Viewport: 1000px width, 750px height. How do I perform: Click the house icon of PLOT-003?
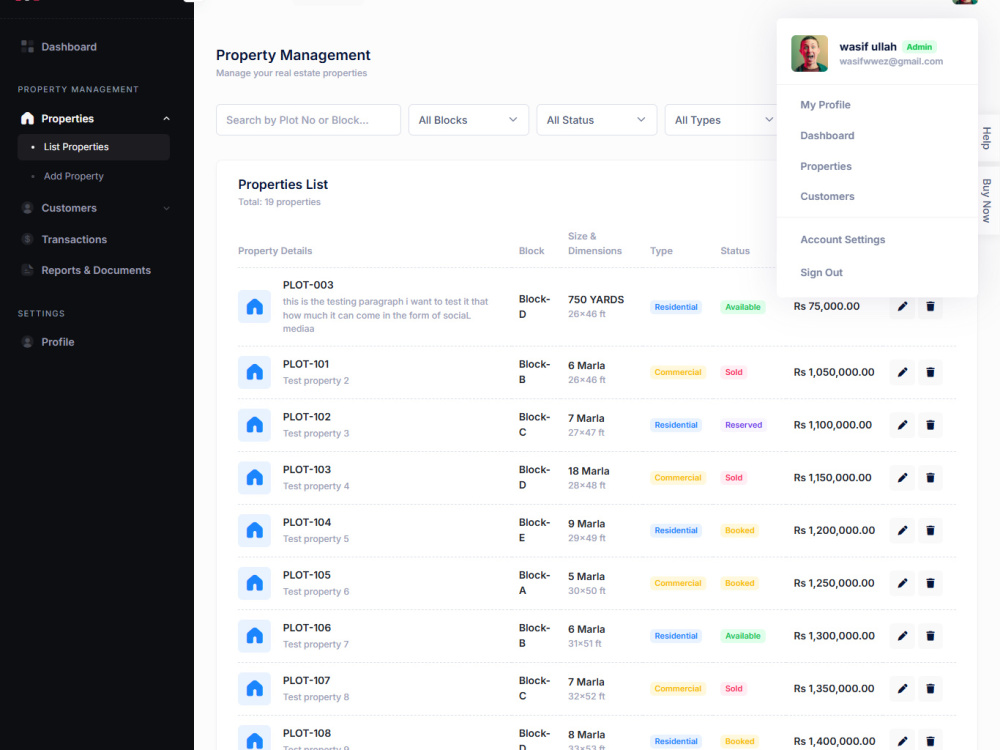click(254, 307)
